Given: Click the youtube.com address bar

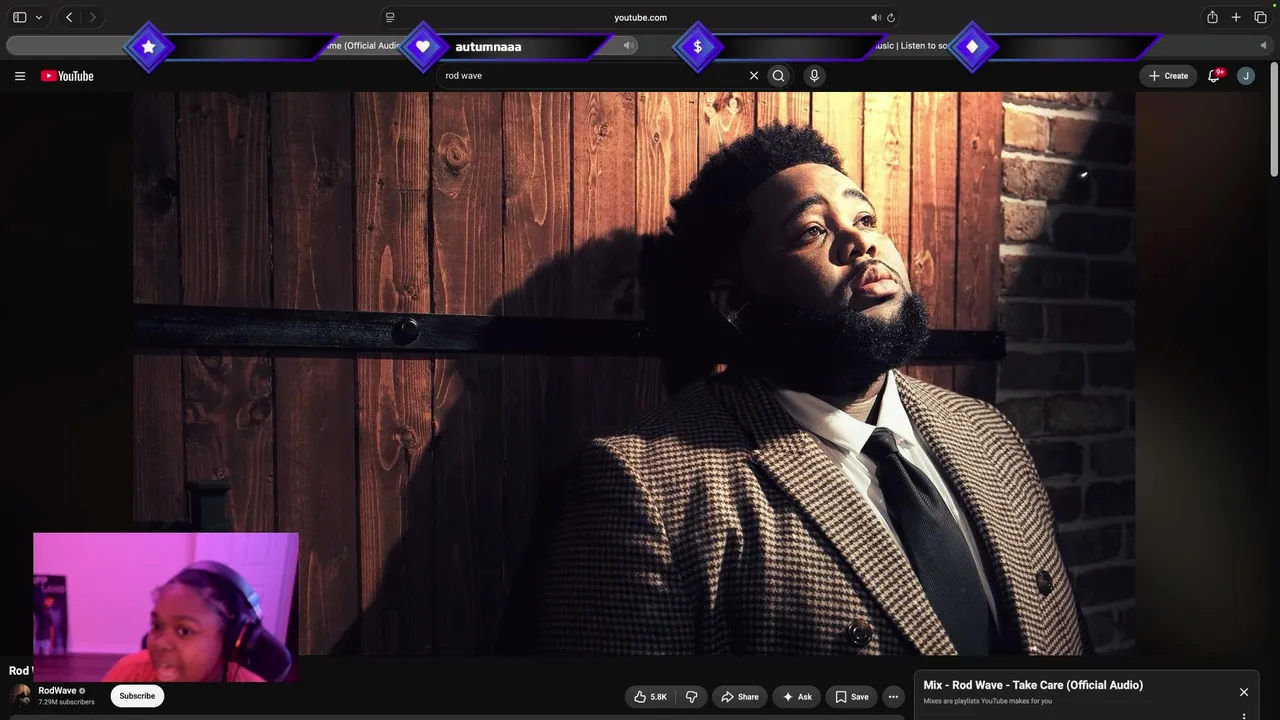Looking at the screenshot, I should pyautogui.click(x=640, y=17).
